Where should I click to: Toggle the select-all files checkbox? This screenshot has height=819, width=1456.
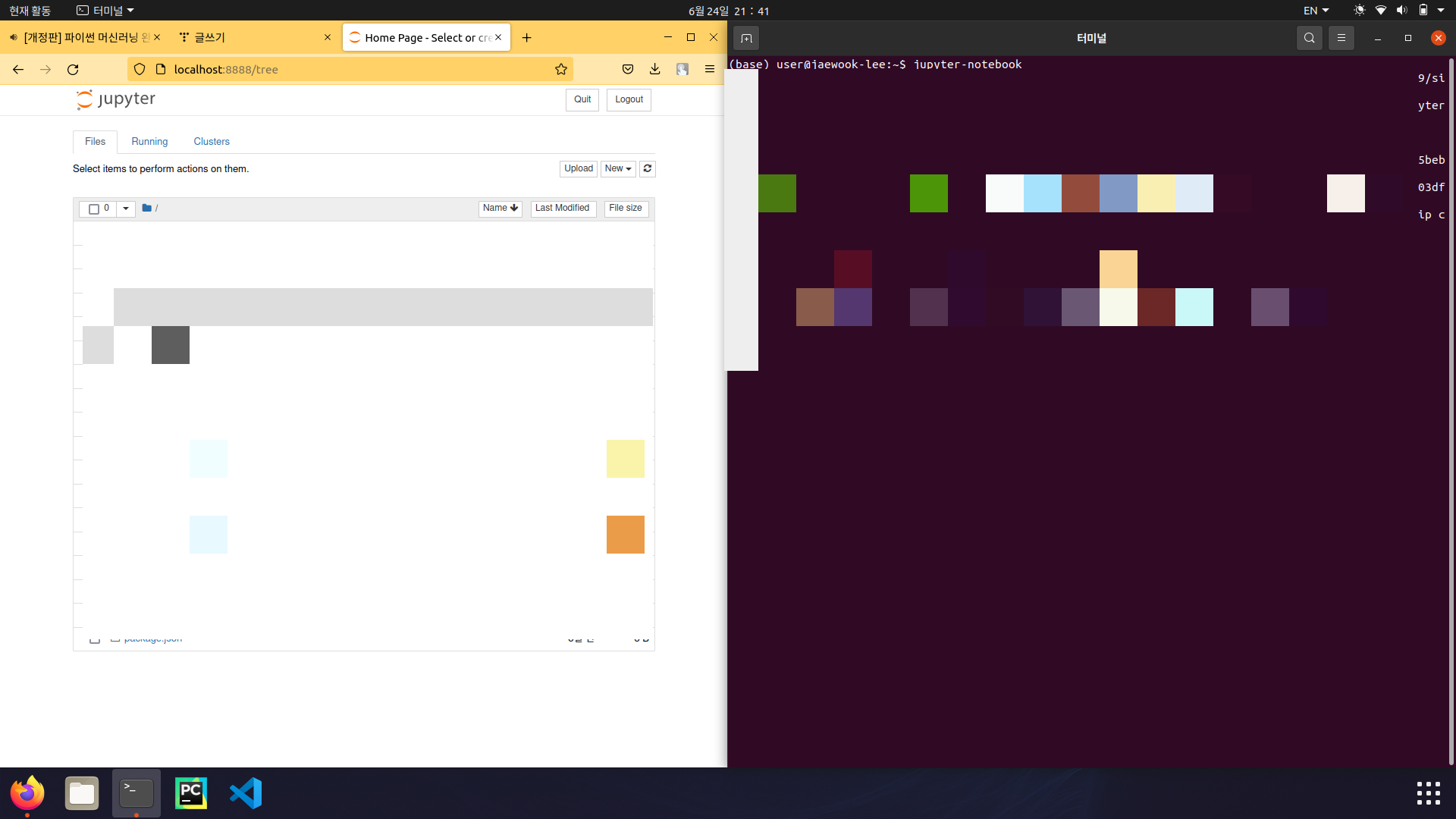pyautogui.click(x=94, y=209)
